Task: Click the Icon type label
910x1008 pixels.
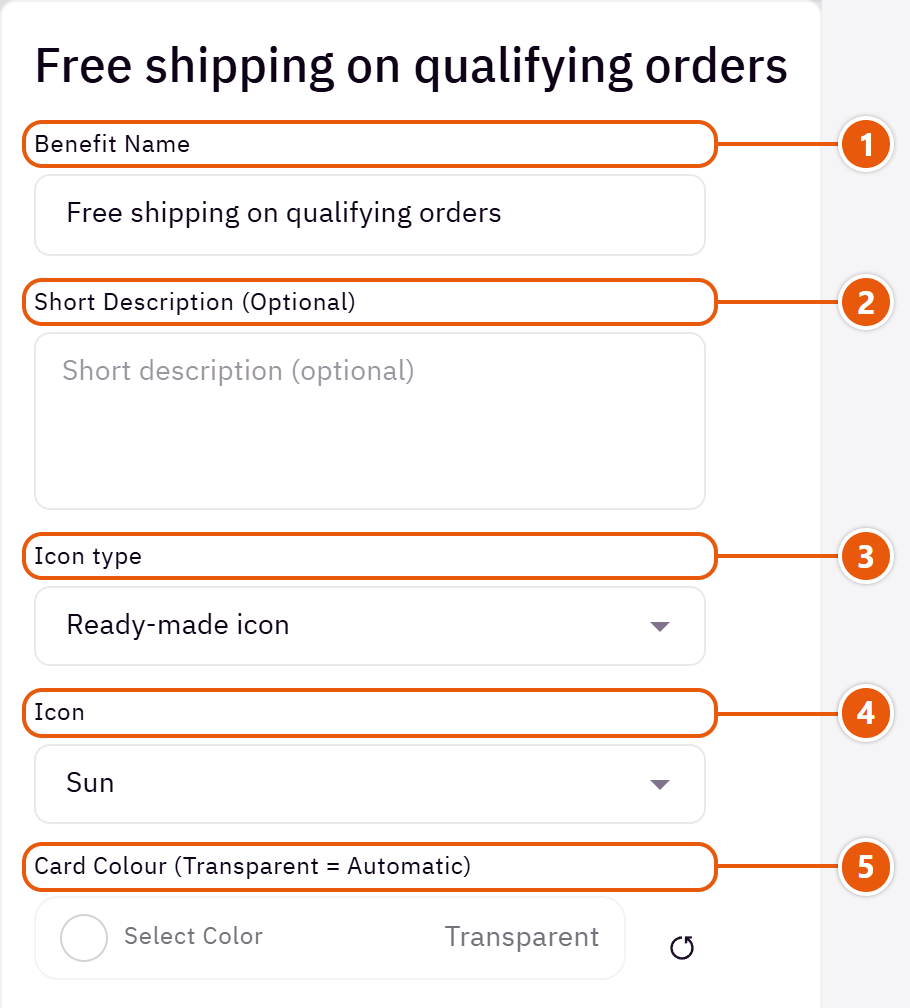Action: point(87,557)
